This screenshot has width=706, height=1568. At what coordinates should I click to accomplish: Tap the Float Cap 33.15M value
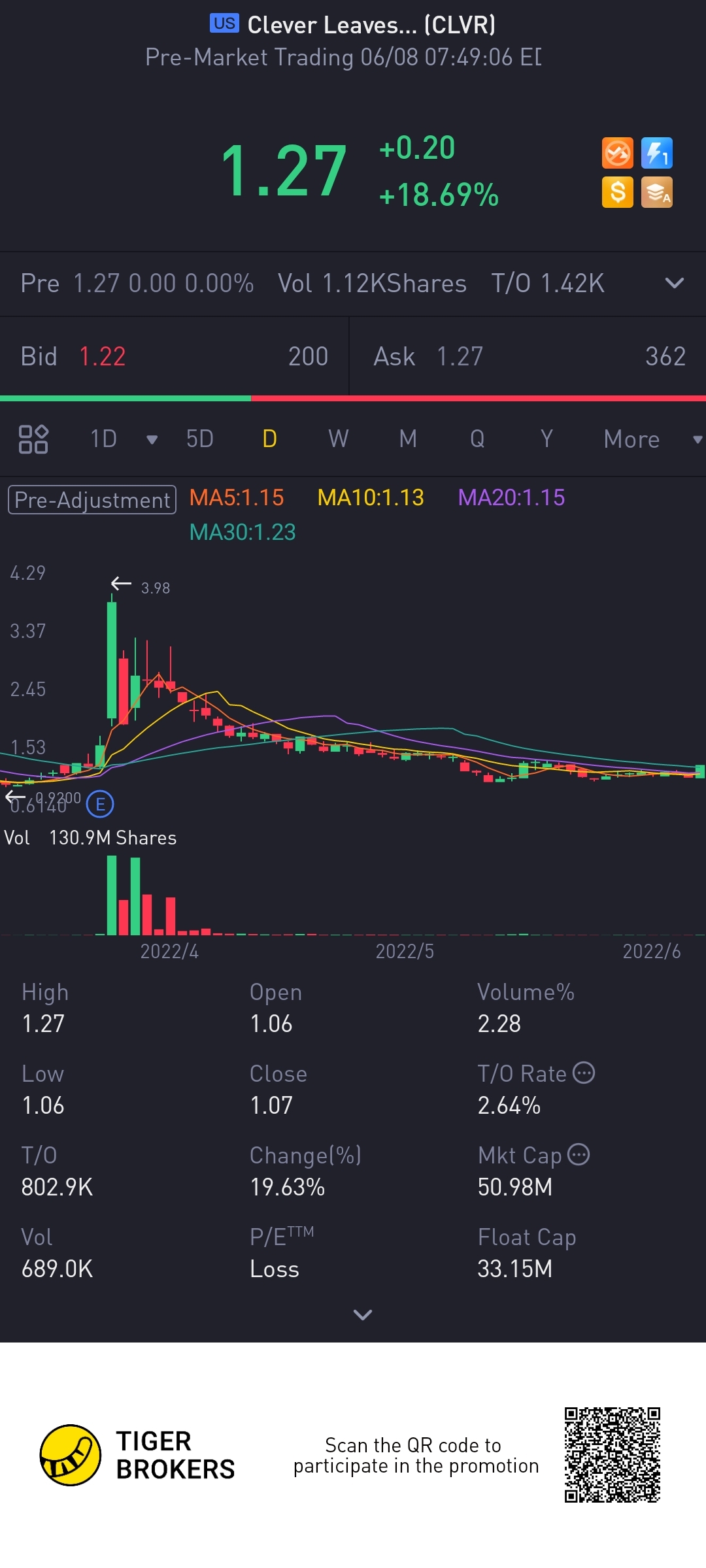(515, 1269)
